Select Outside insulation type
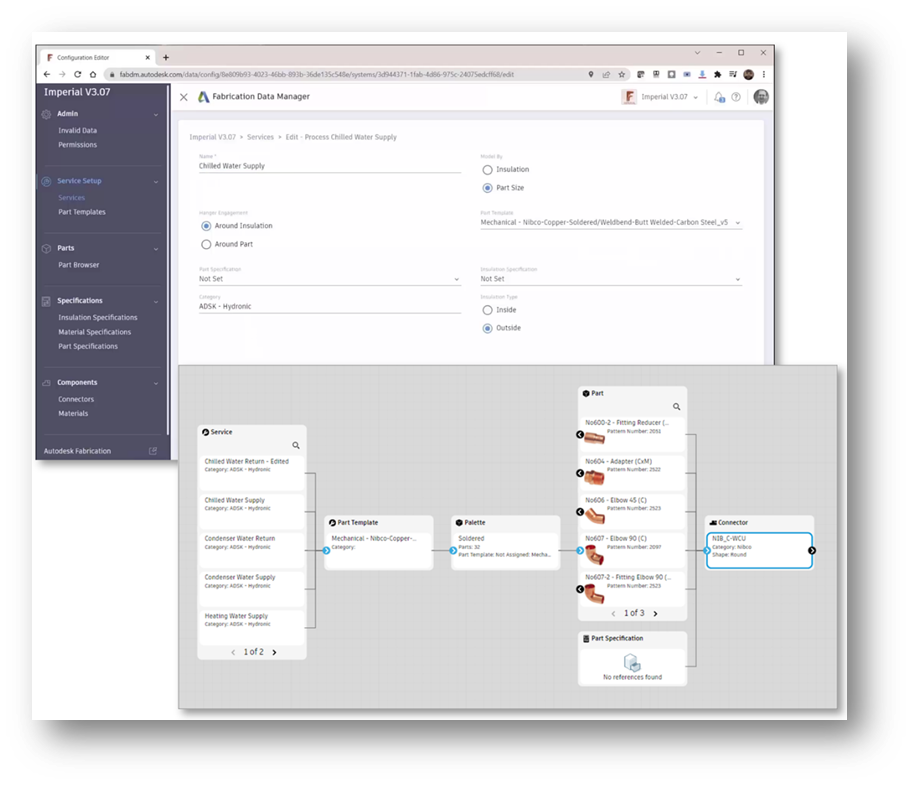The width and height of the screenshot is (912, 785). [x=487, y=329]
